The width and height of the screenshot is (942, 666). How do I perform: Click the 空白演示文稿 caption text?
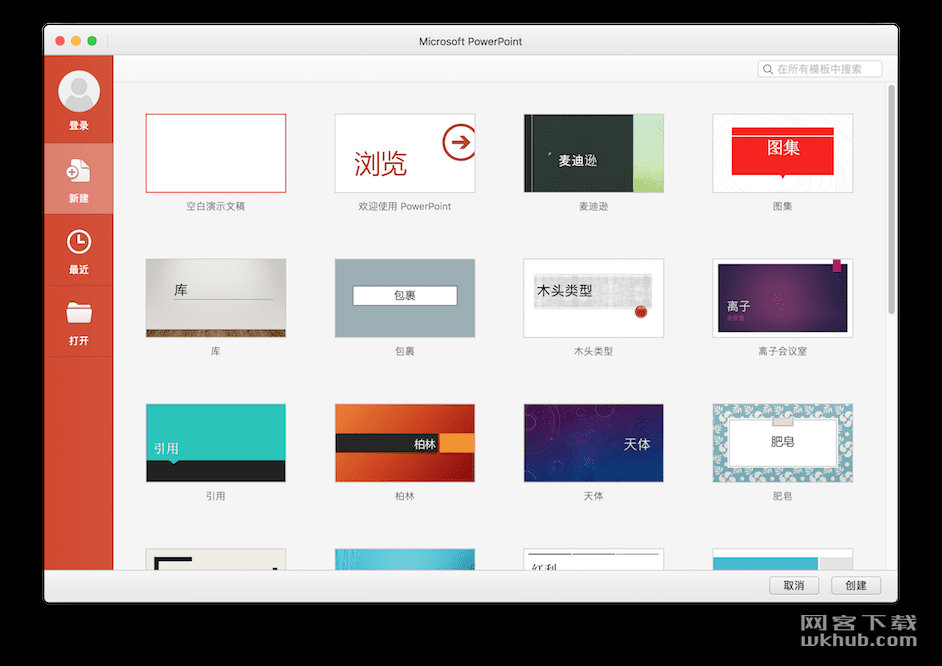(x=216, y=206)
